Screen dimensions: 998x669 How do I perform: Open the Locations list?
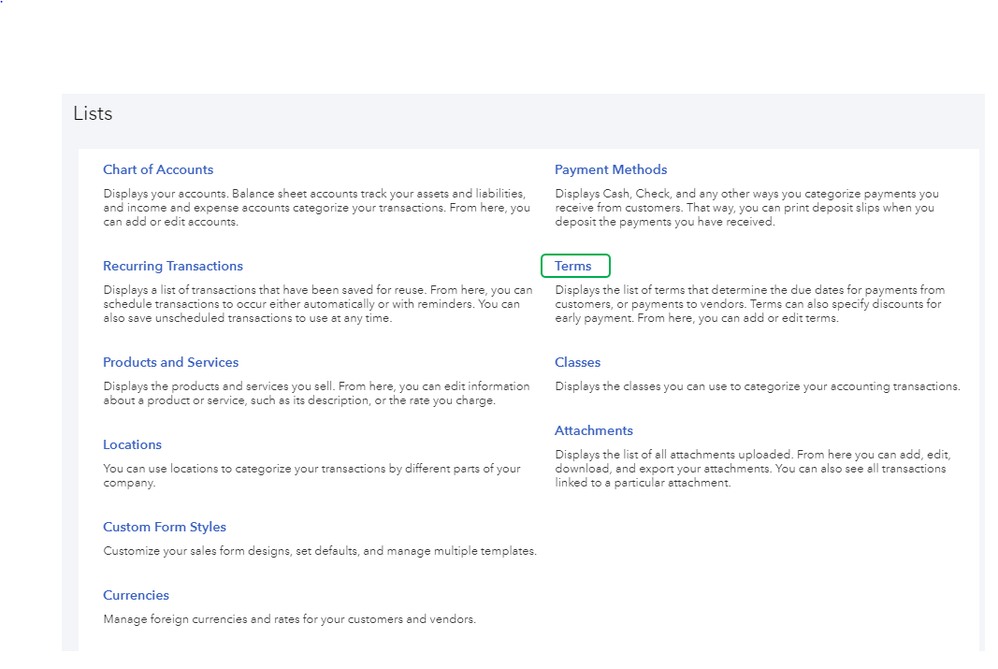(x=132, y=445)
